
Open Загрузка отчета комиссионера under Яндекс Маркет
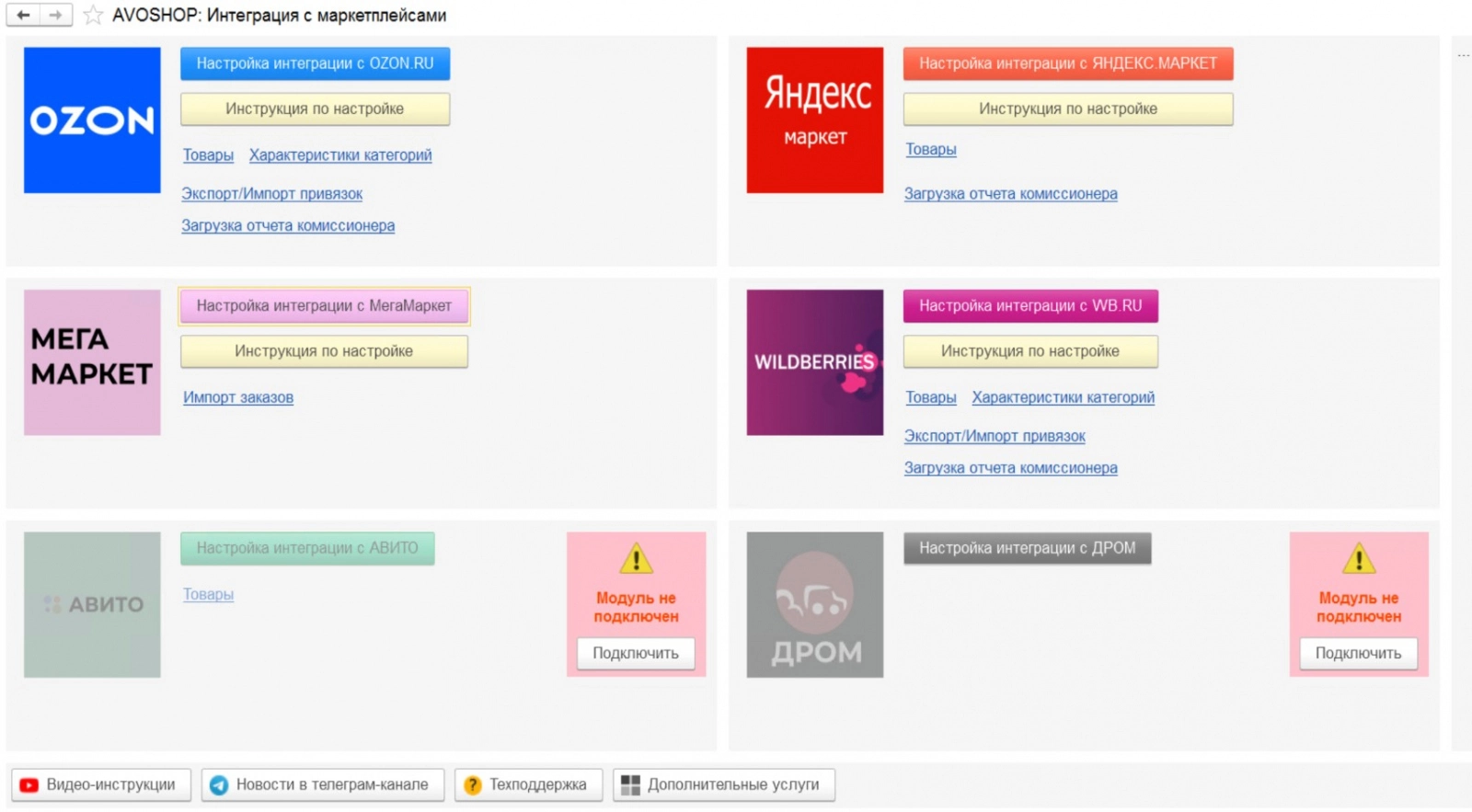1011,194
